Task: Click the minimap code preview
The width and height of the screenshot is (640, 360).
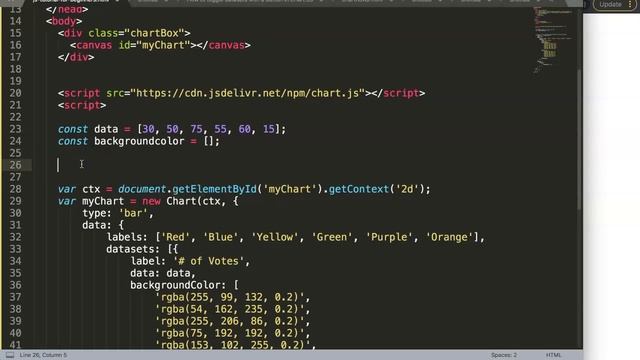Action: point(552,41)
